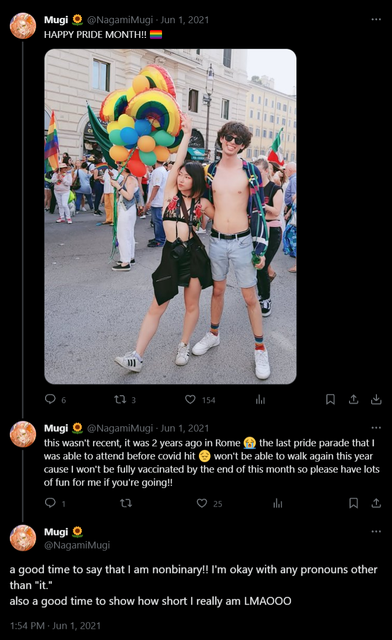Viewport: 392px width, 640px height.
Task: Retweet the second tweet about Rome
Action: 126,503
